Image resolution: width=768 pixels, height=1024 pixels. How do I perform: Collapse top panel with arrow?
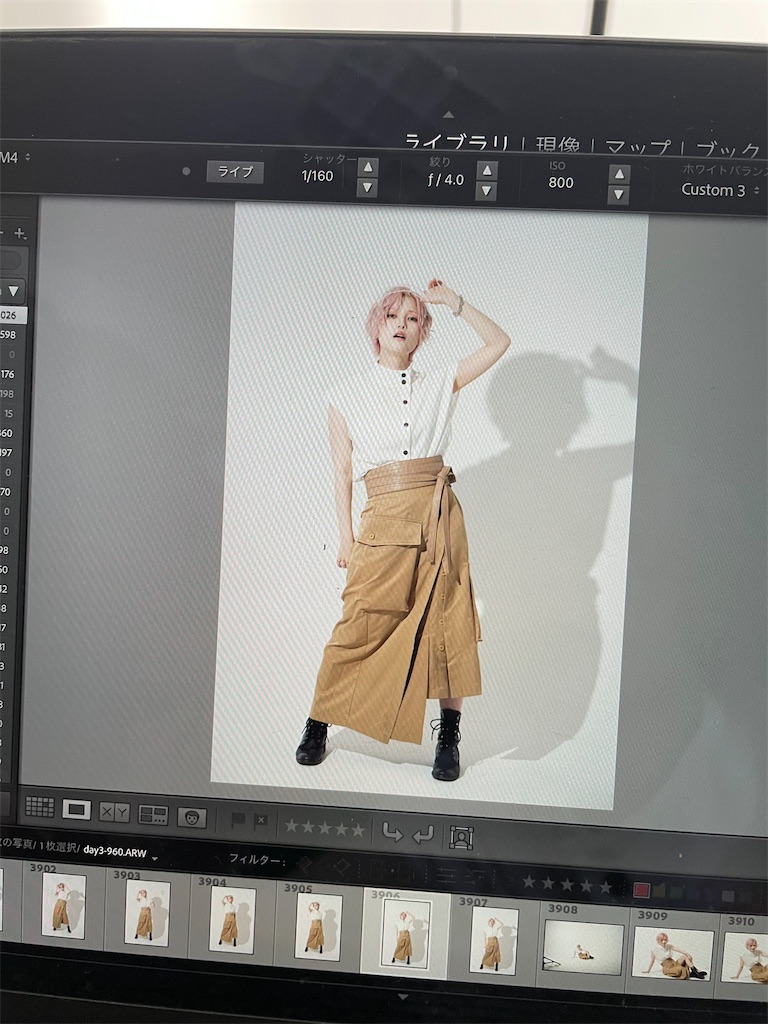448,114
